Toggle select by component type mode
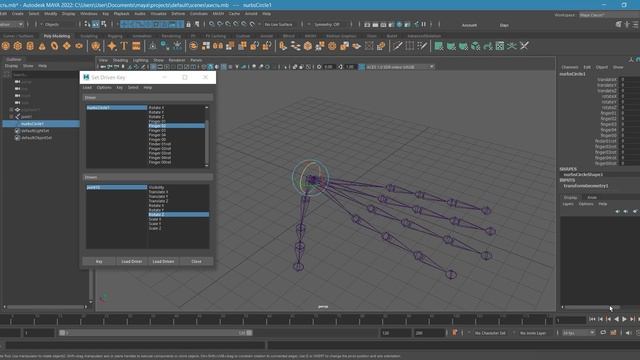Image resolution: width=640 pixels, height=360 pixels. click(x=104, y=24)
